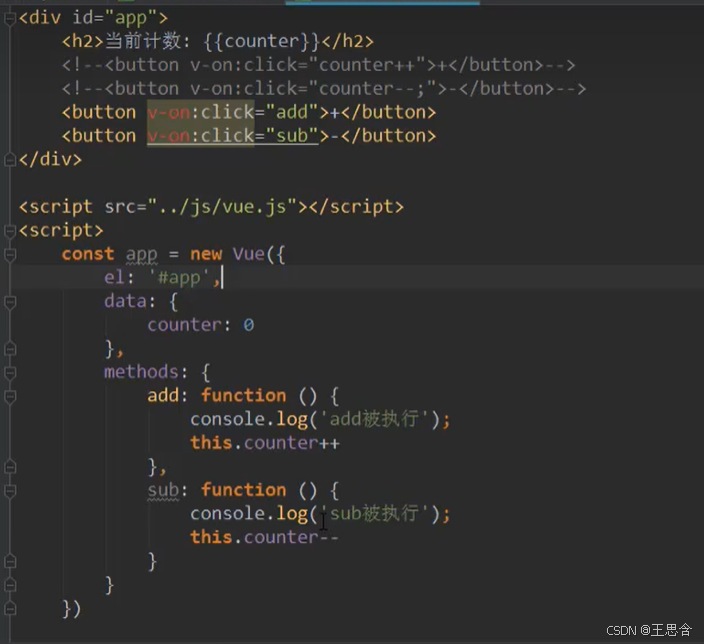Click the "add" attribute value
The width and height of the screenshot is (704, 644).
pos(292,112)
